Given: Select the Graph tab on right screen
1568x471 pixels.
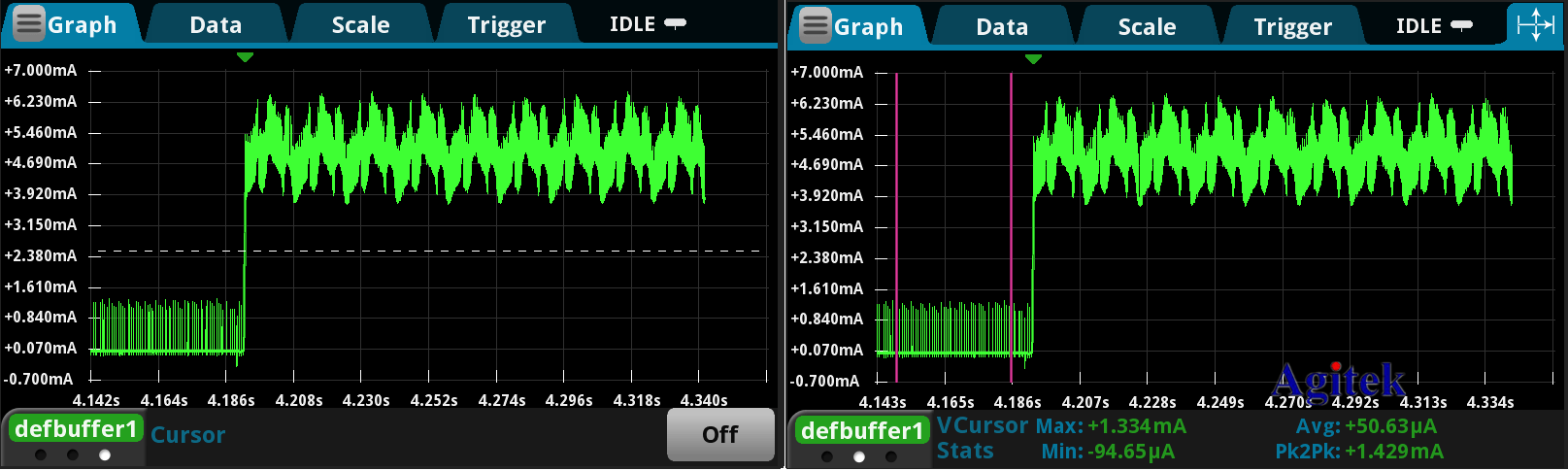Looking at the screenshot, I should click(x=868, y=27).
